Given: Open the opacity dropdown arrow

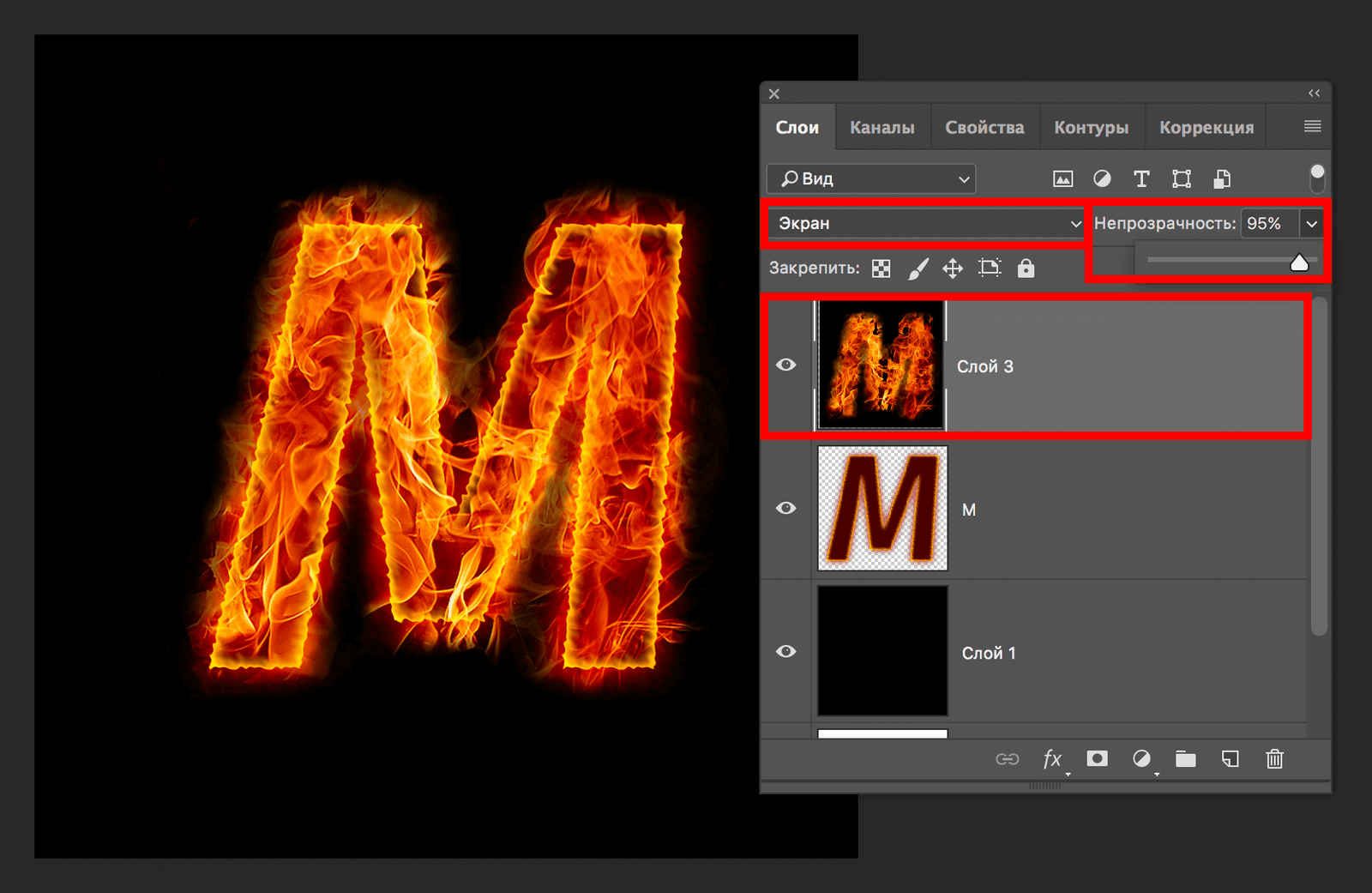Looking at the screenshot, I should coord(1312,224).
